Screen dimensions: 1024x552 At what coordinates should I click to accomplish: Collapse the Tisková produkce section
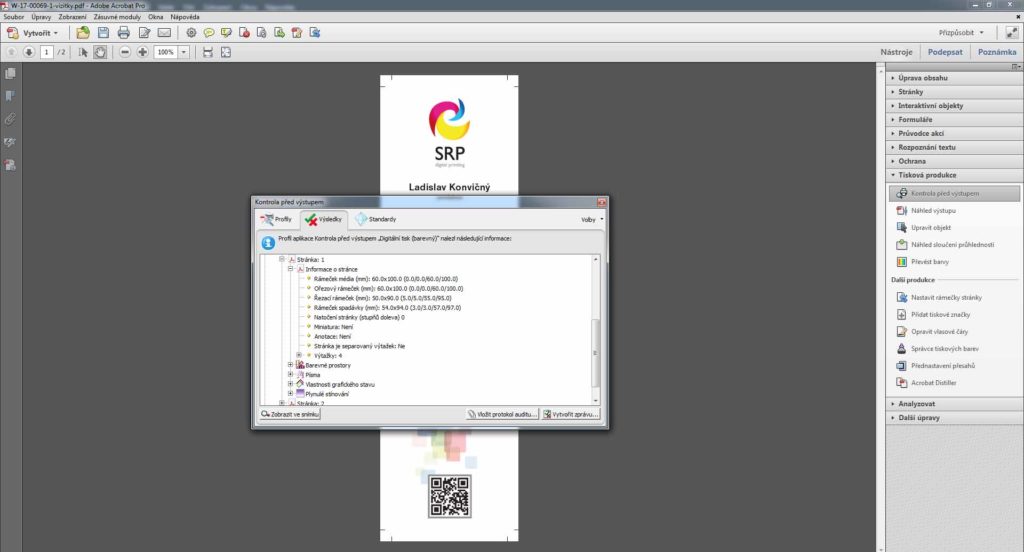click(954, 175)
